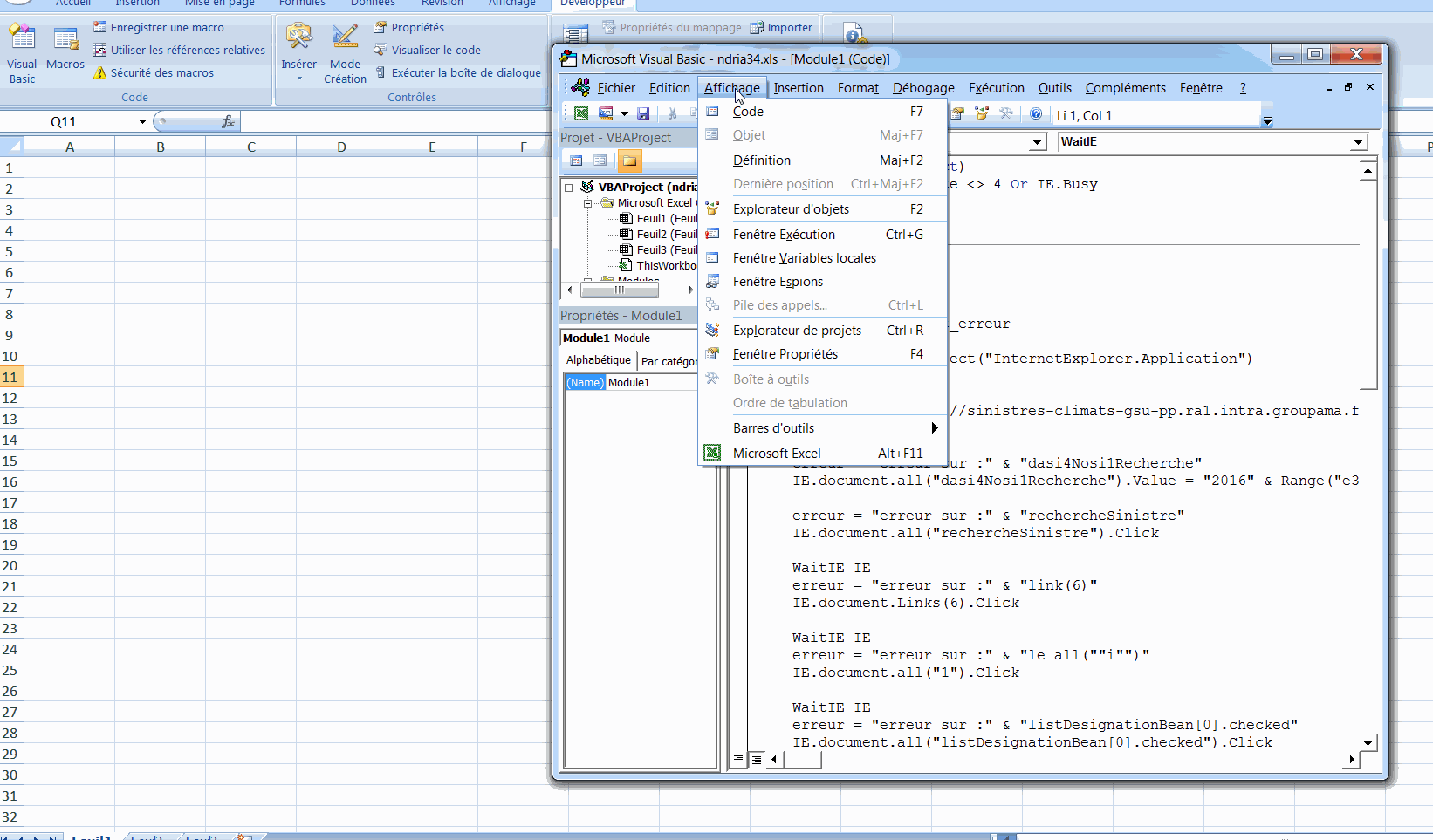Select Feuil1 in the project tree
This screenshot has width=1433, height=840.
(658, 219)
